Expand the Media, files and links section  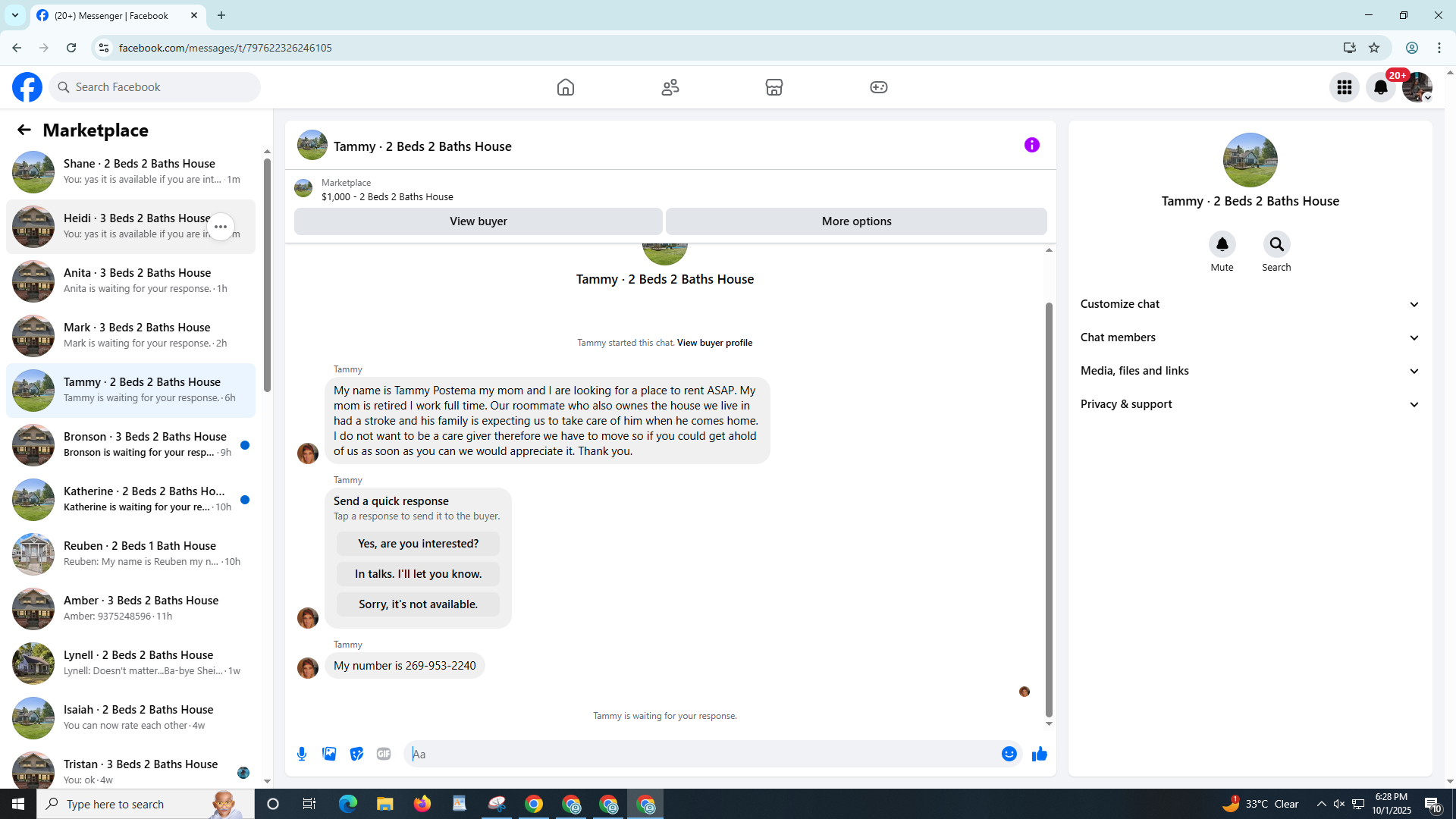(1250, 371)
